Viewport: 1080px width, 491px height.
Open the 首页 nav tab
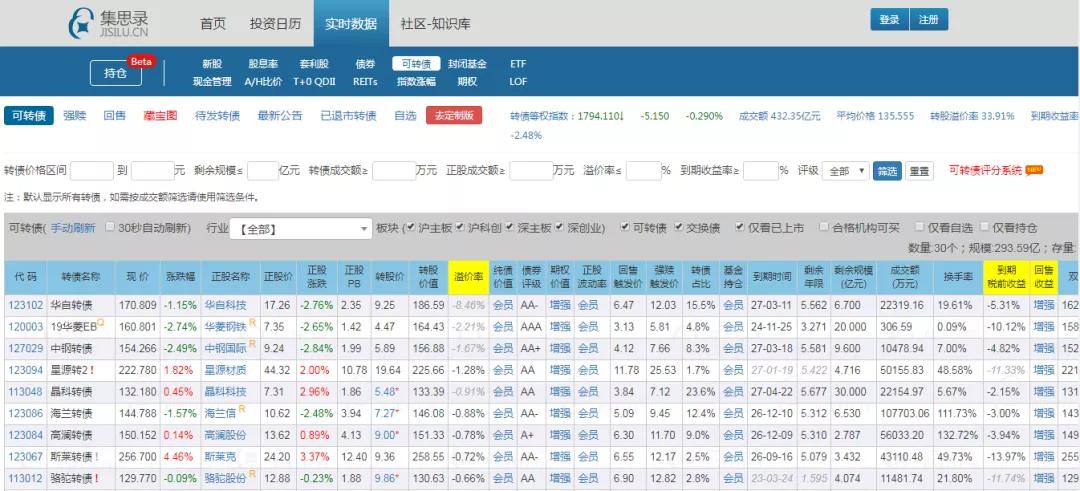(213, 23)
